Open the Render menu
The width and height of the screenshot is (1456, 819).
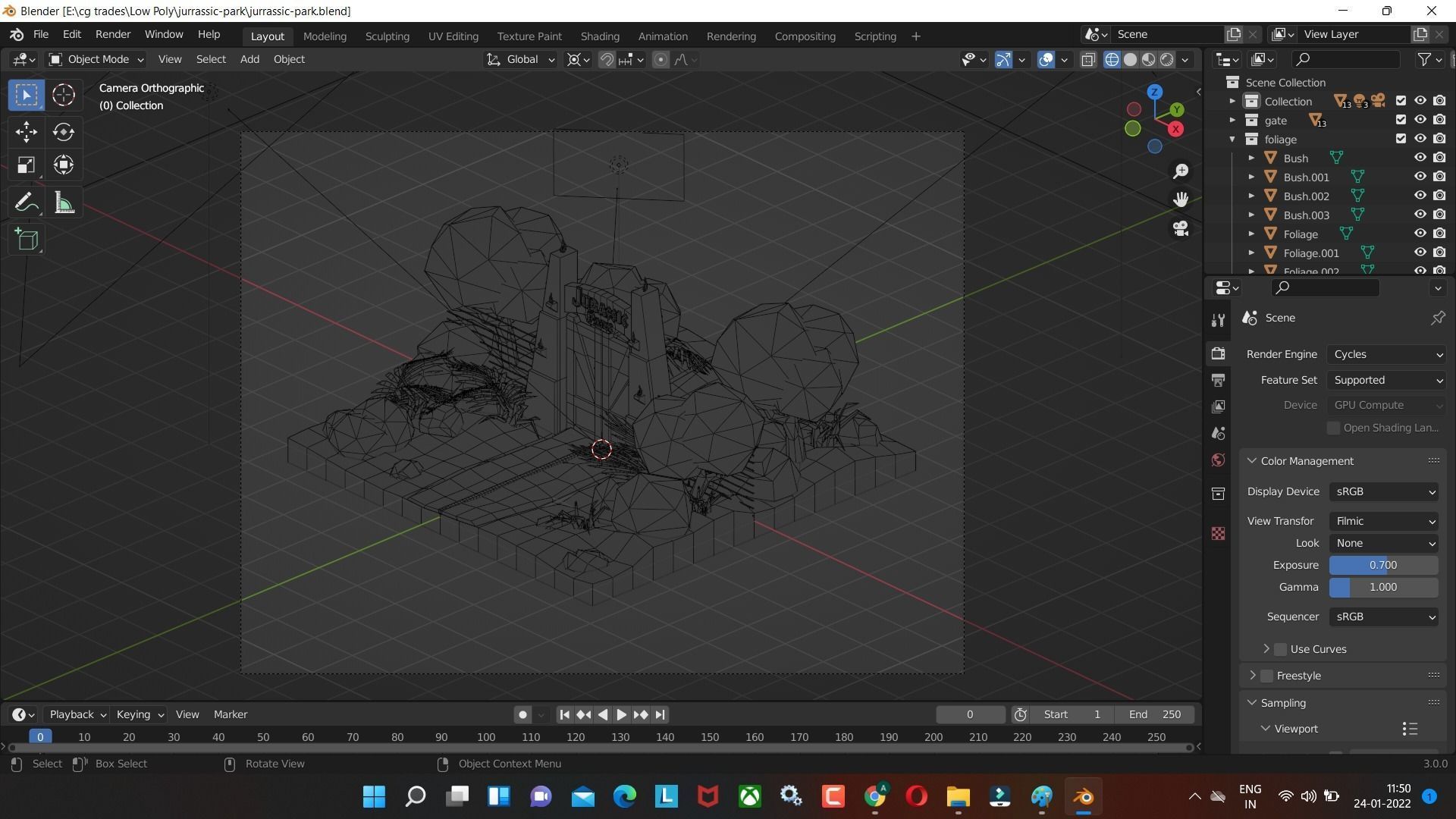tap(113, 34)
